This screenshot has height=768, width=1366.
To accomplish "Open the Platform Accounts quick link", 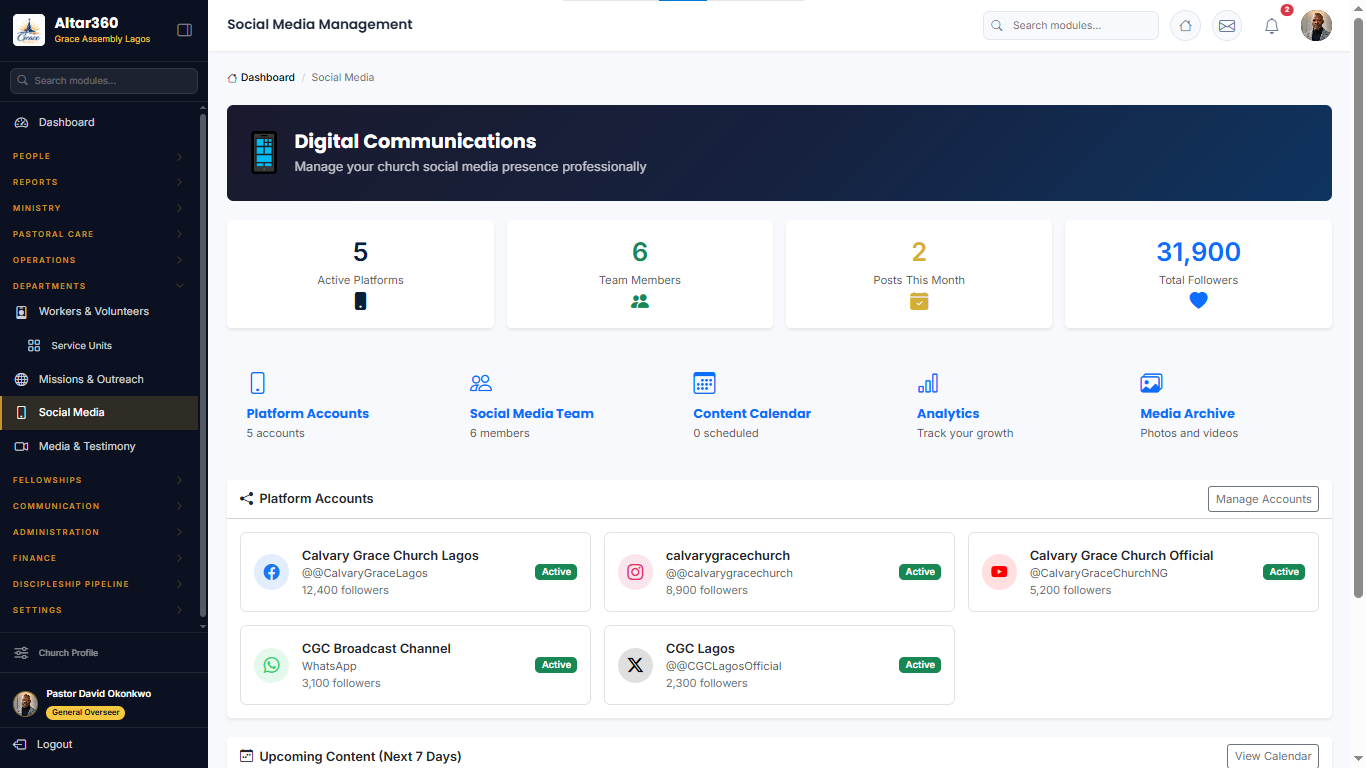I will [x=308, y=413].
